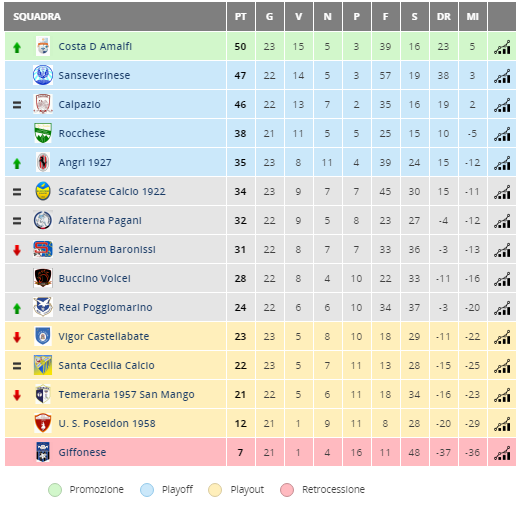Open stats chart icon for Sanseverinese
This screenshot has height=506, width=528.
502,76
